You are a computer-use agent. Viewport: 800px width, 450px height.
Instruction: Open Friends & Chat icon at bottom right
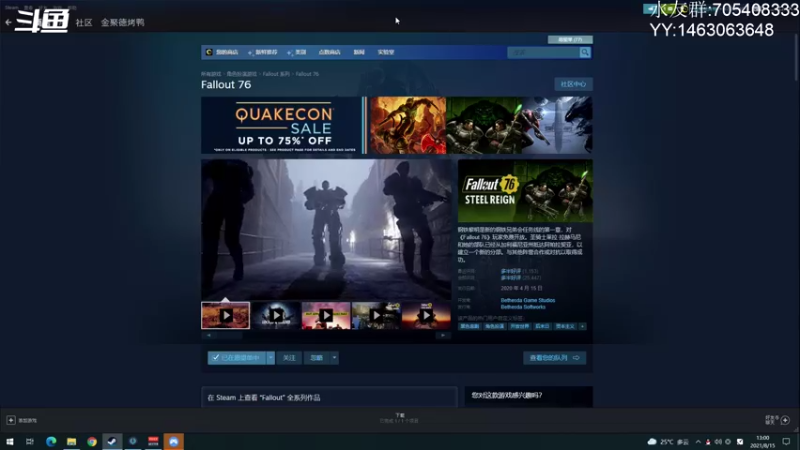click(x=785, y=420)
